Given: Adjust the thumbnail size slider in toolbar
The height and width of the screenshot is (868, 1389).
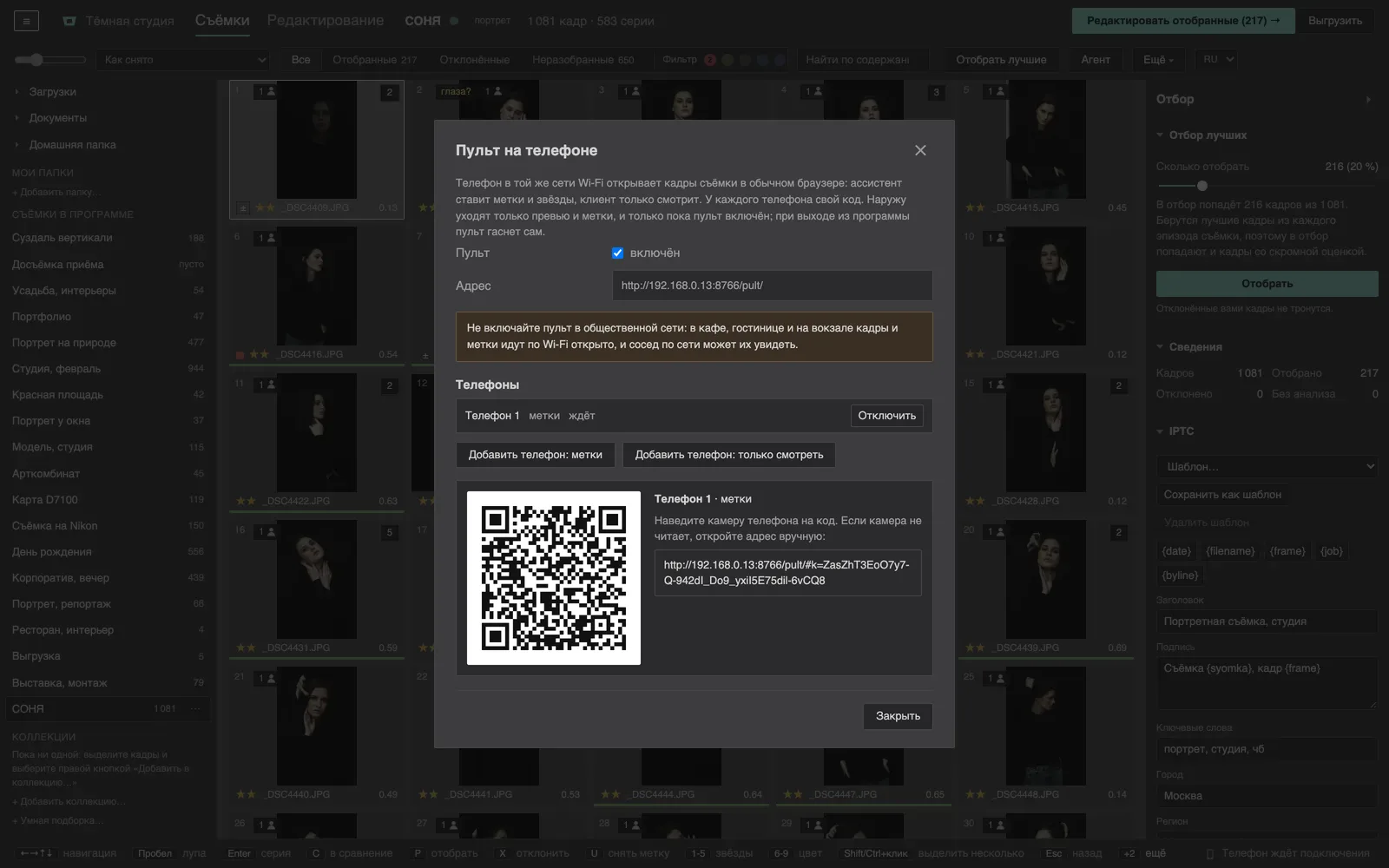Looking at the screenshot, I should [x=50, y=60].
